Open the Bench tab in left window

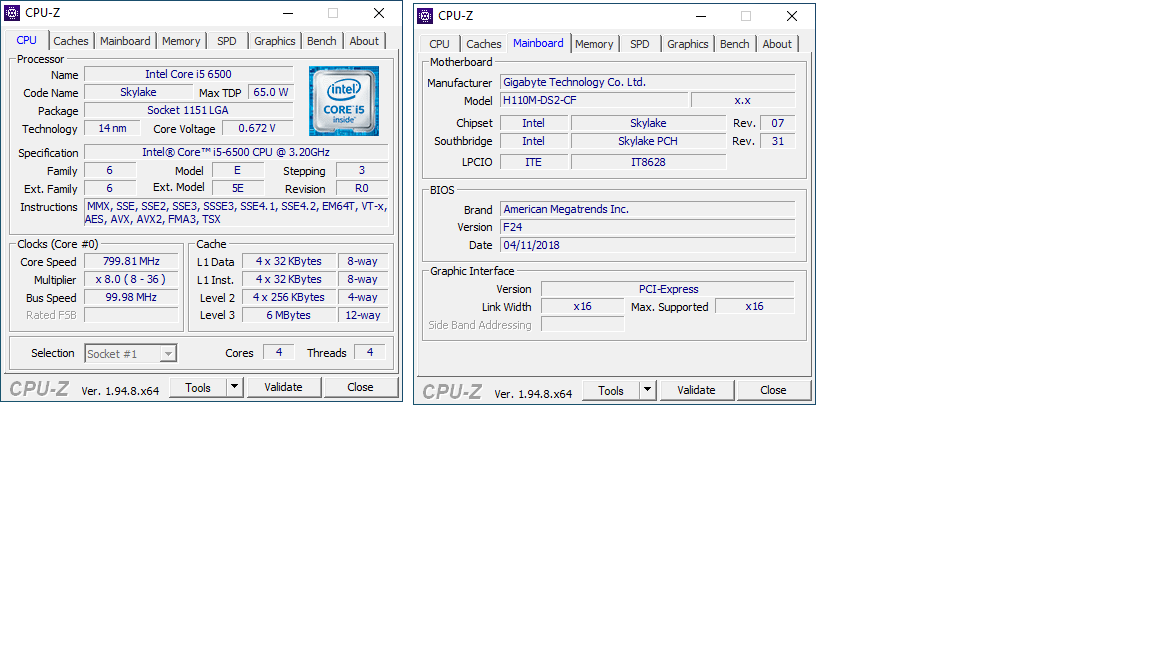[322, 41]
